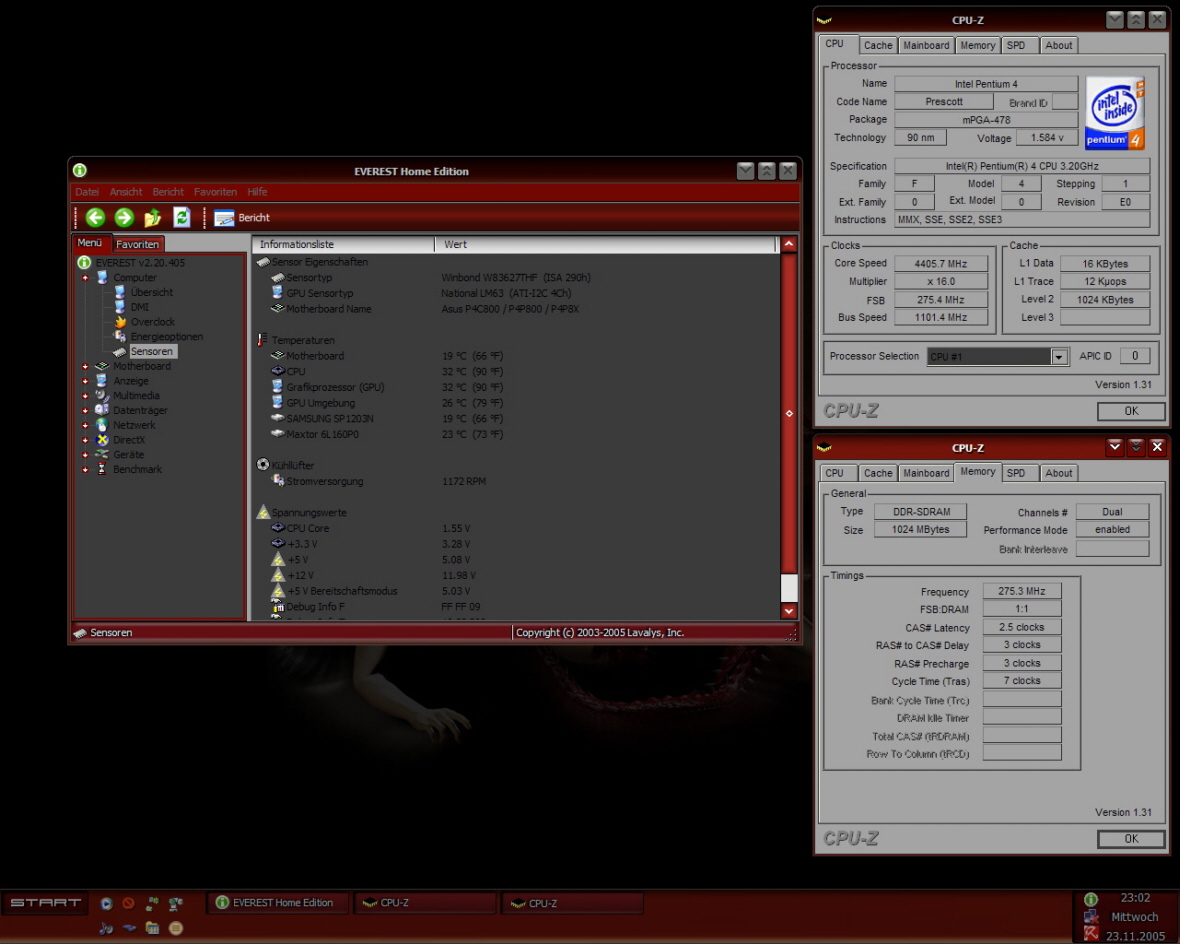The height and width of the screenshot is (944, 1180).
Task: Click the Wert column header
Action: (x=605, y=245)
